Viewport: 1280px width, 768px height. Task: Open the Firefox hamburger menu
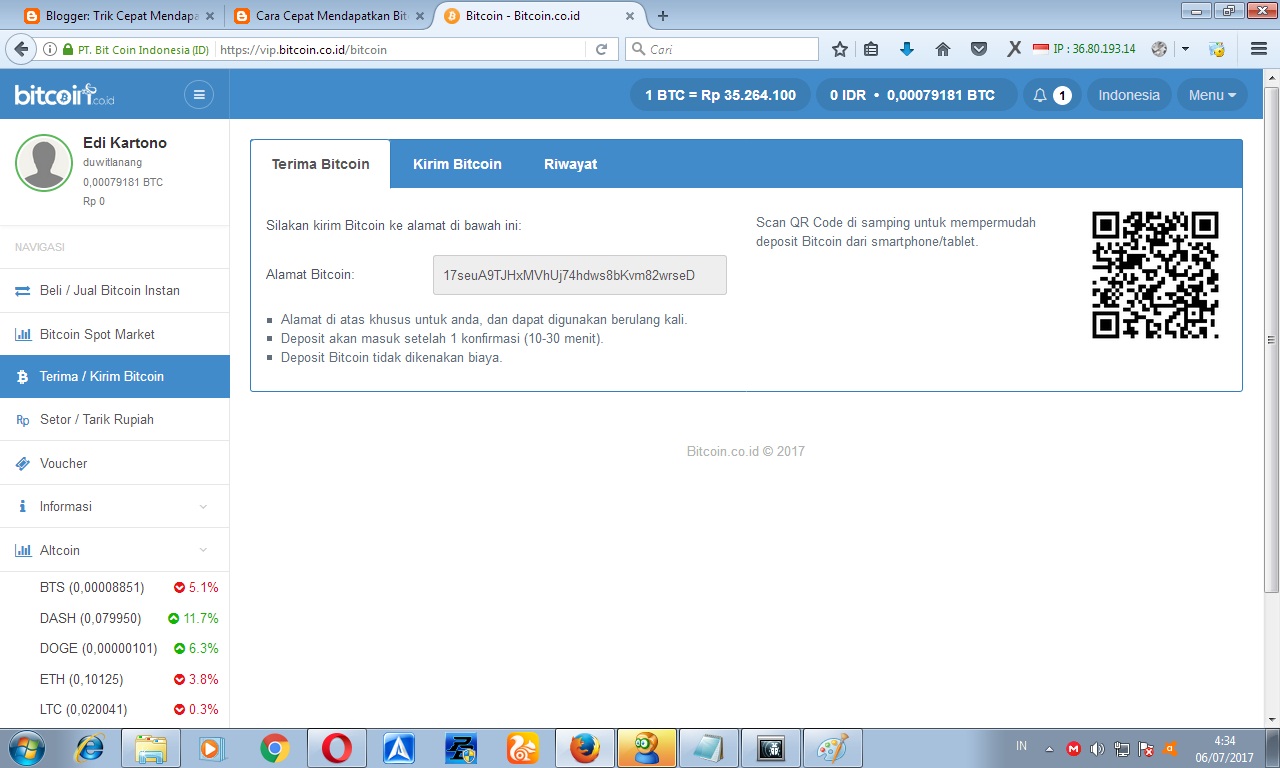pyautogui.click(x=1258, y=49)
